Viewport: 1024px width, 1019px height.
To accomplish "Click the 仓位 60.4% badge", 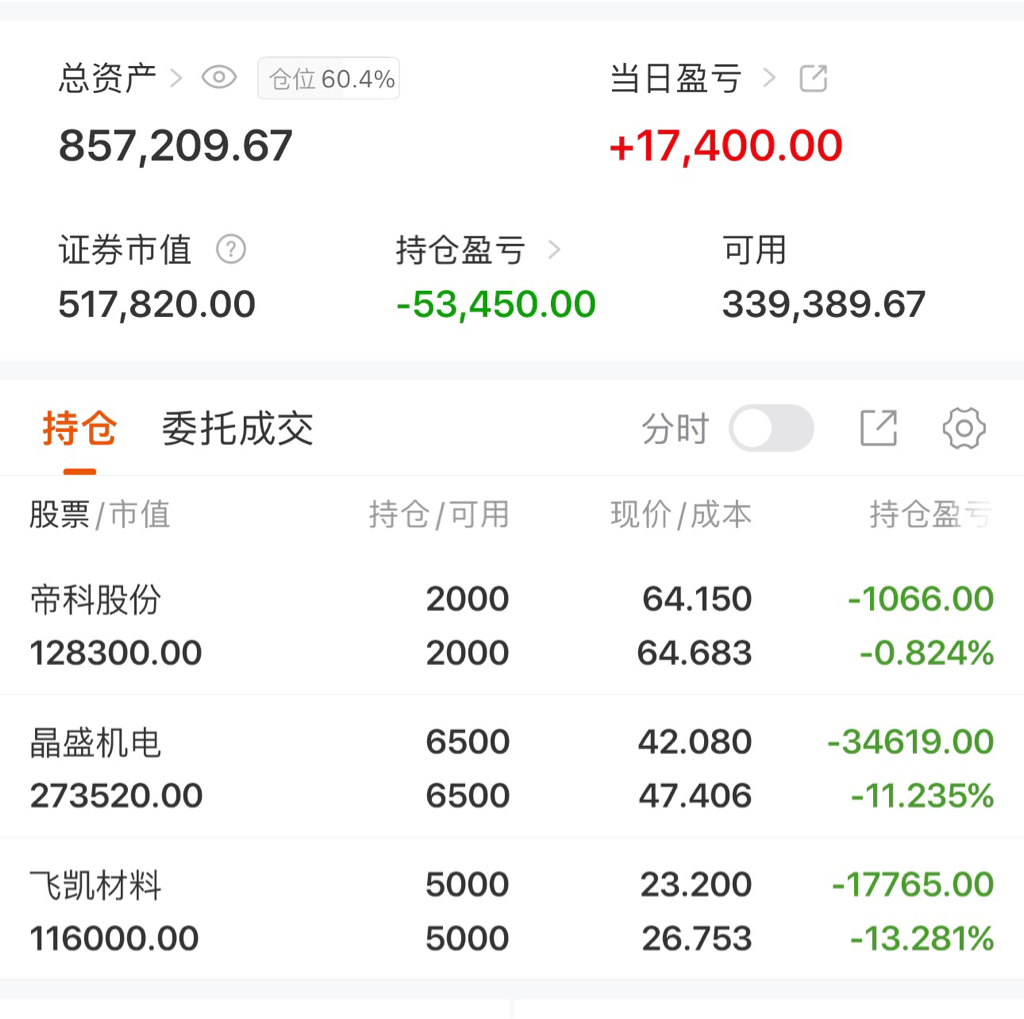I will (328, 79).
